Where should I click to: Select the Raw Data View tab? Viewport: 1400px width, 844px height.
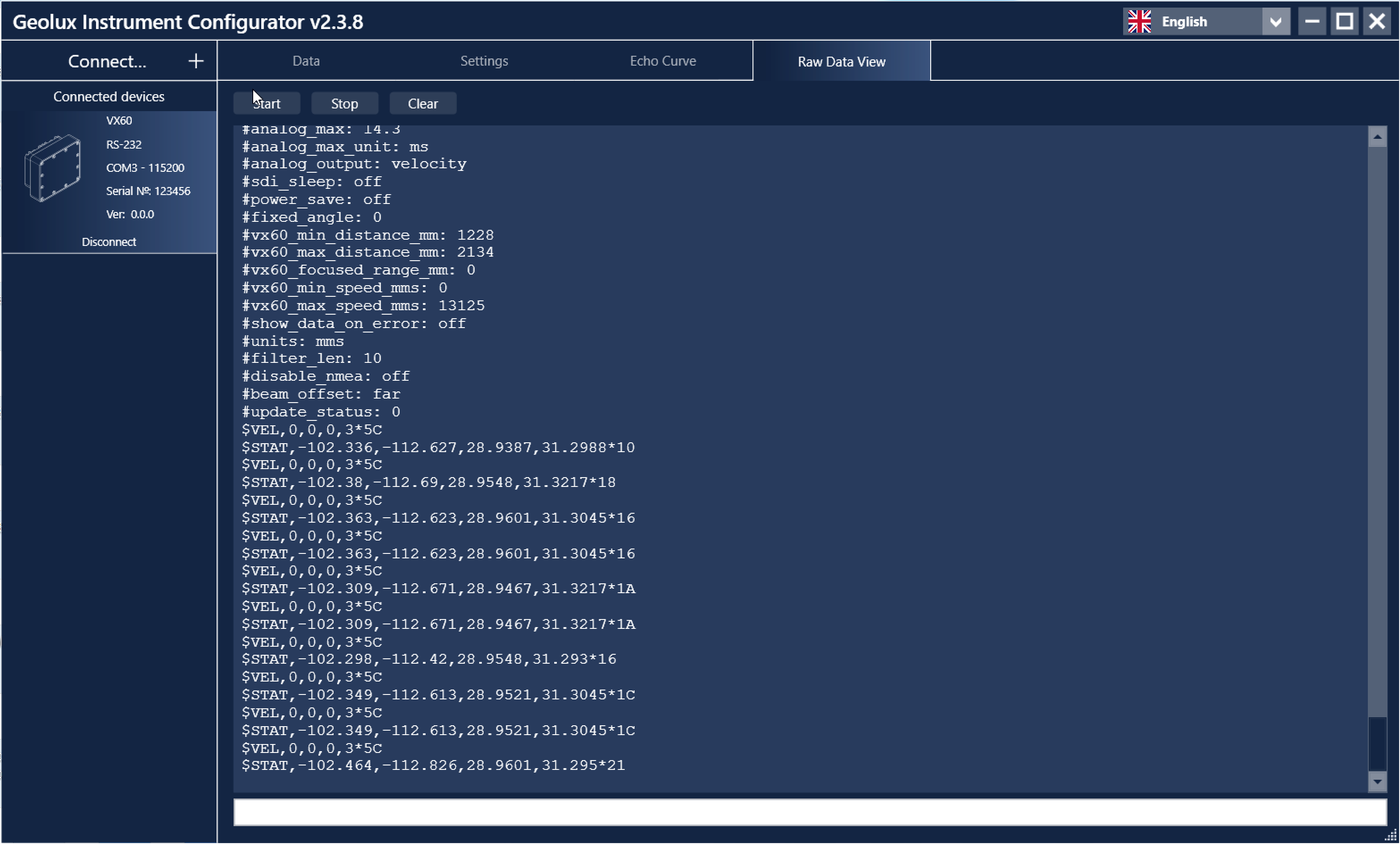pos(841,61)
